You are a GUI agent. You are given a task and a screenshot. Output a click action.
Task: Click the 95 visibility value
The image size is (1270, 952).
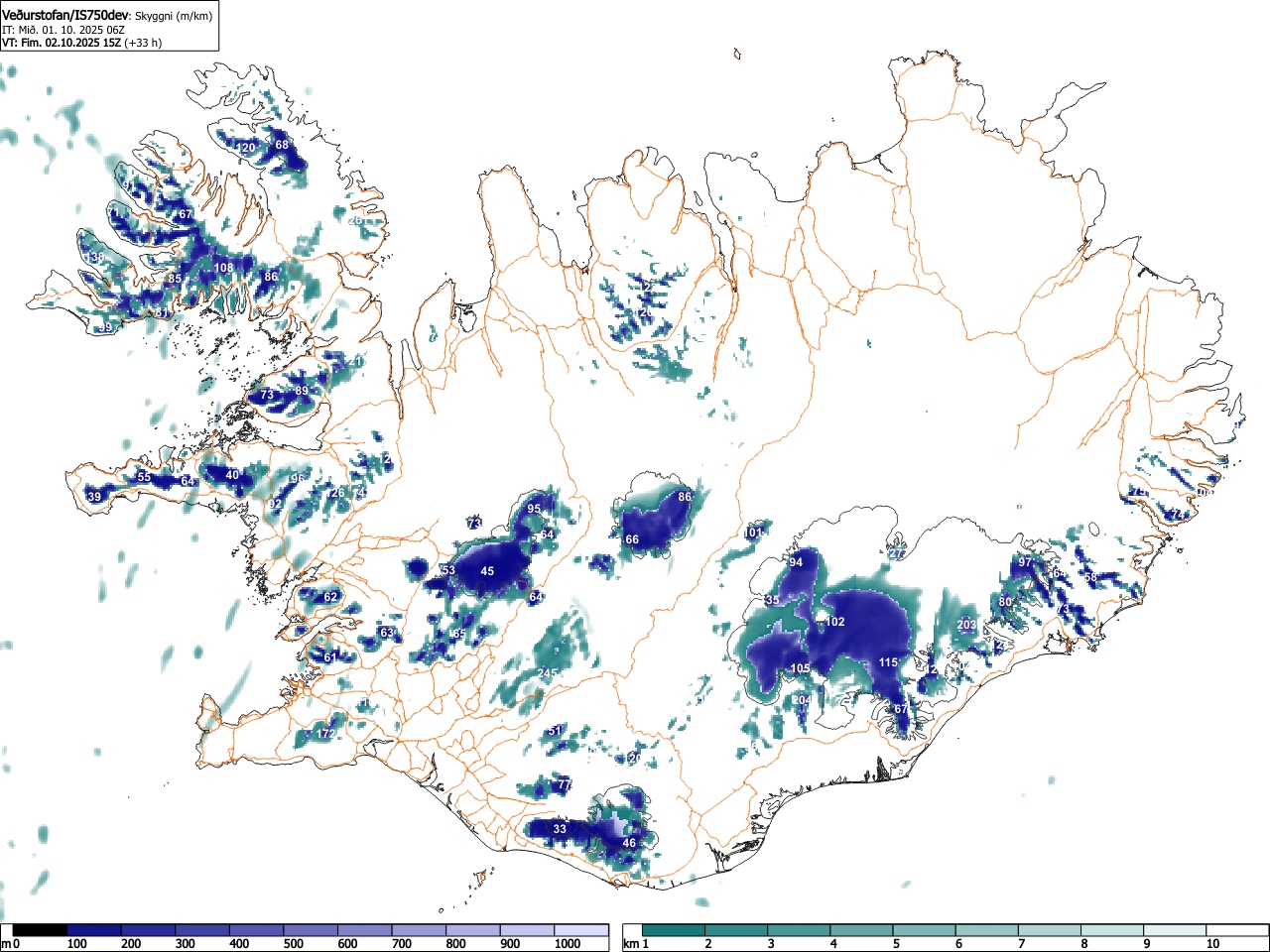point(534,509)
